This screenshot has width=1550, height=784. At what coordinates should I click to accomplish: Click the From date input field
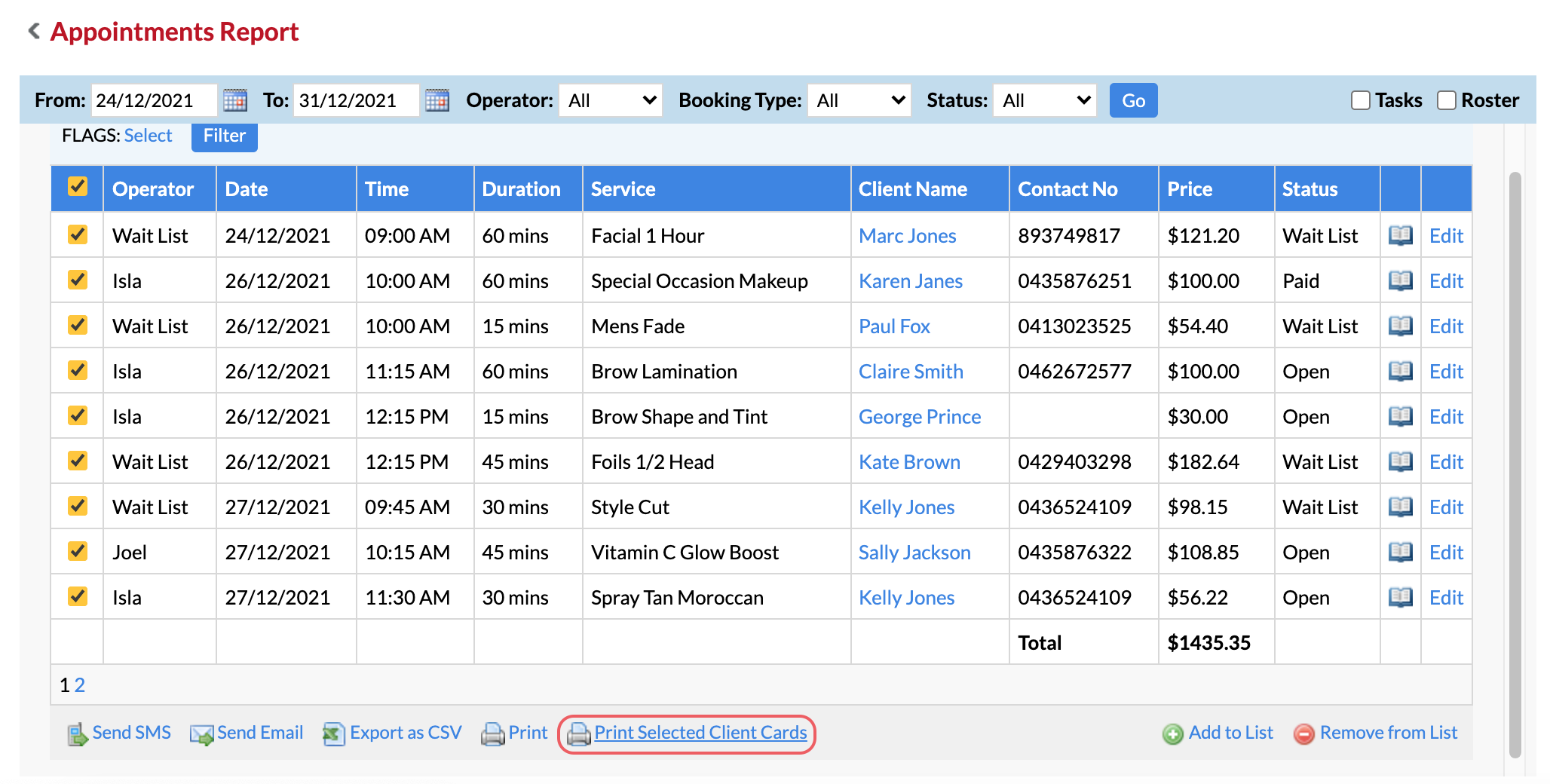pyautogui.click(x=154, y=100)
